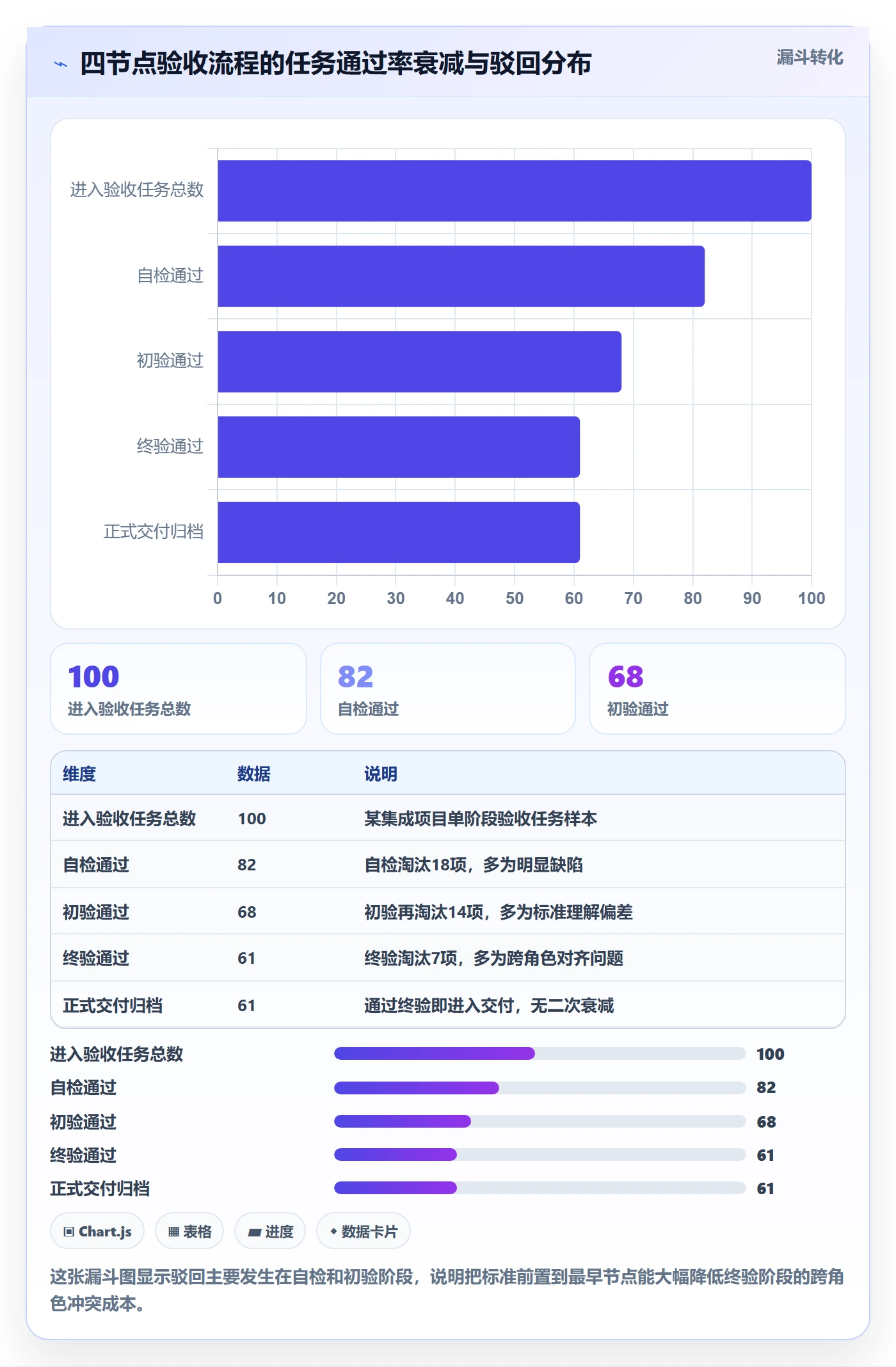Image resolution: width=896 pixels, height=1367 pixels.
Task: Click the 终验通过 bar in the chart
Action: click(x=399, y=447)
